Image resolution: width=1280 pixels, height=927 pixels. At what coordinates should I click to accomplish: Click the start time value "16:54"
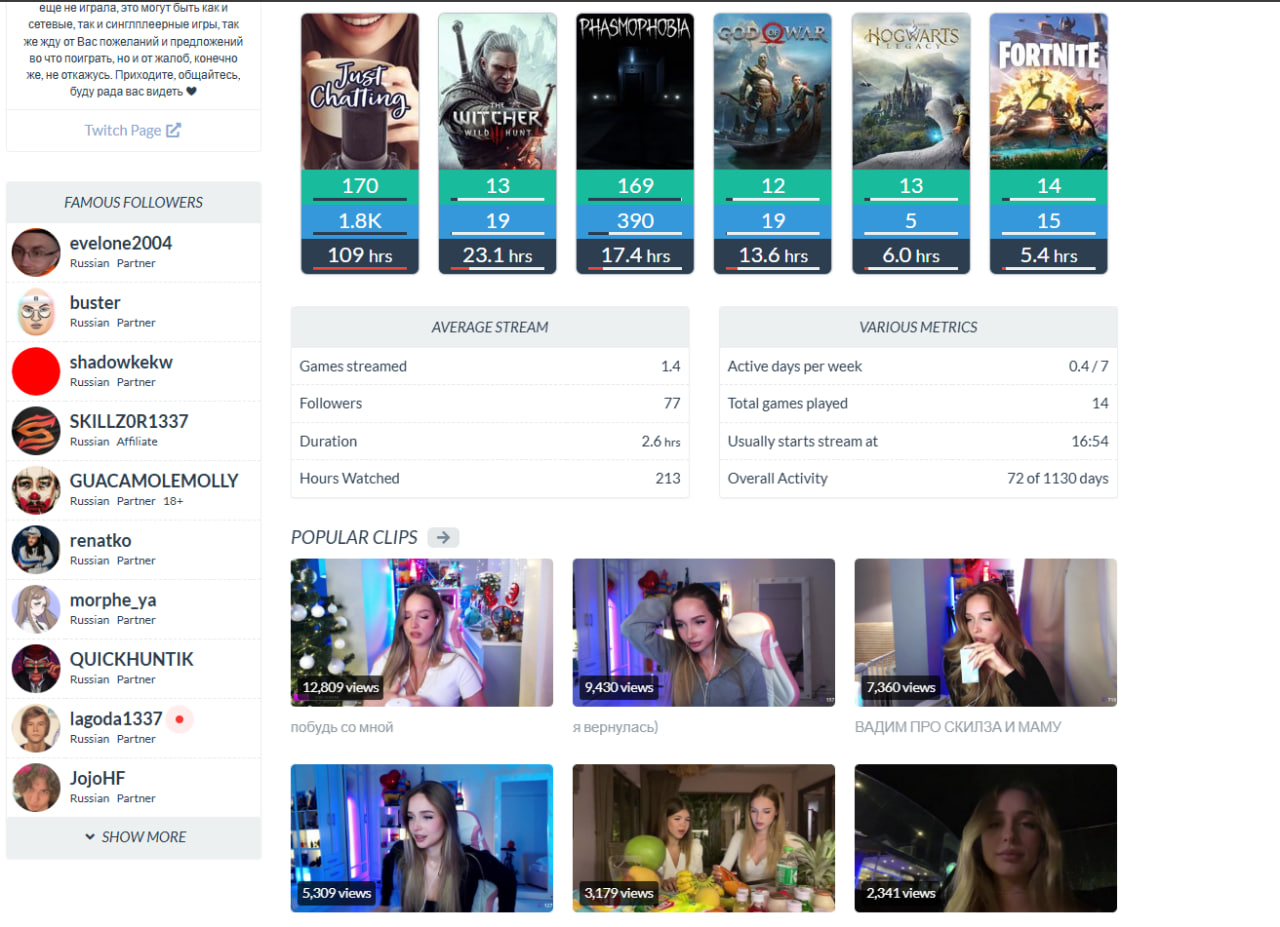(1090, 441)
